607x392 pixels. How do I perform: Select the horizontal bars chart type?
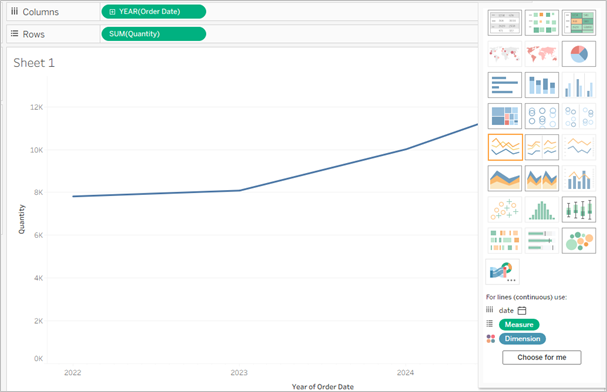click(x=505, y=85)
